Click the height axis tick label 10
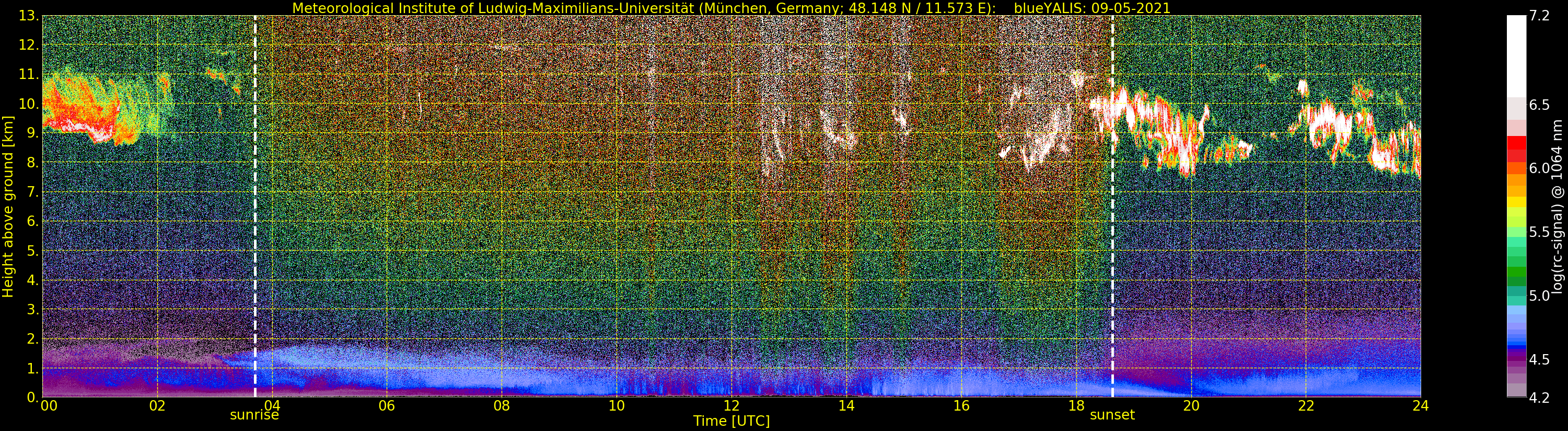Screen dimensions: 1568x431 coord(29,104)
